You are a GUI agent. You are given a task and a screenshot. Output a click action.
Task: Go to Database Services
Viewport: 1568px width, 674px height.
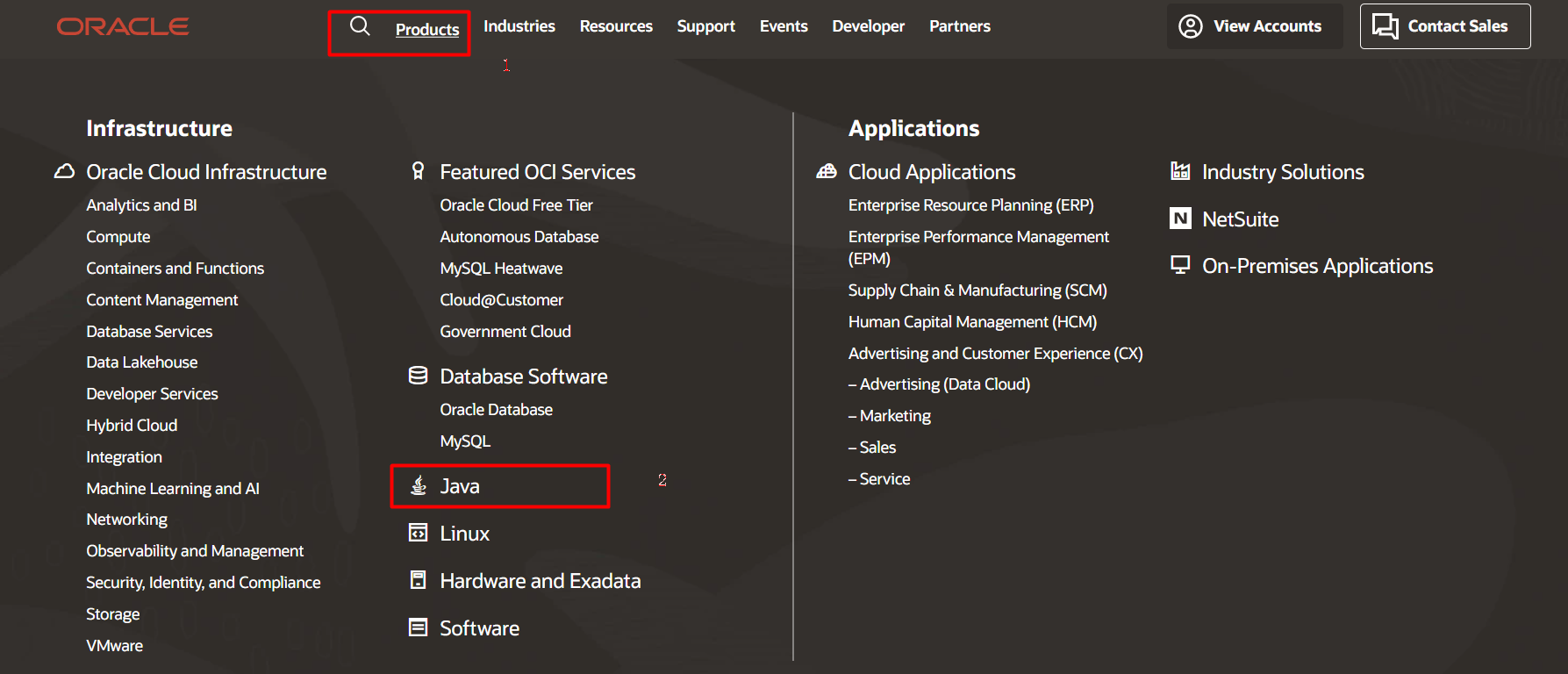(149, 332)
